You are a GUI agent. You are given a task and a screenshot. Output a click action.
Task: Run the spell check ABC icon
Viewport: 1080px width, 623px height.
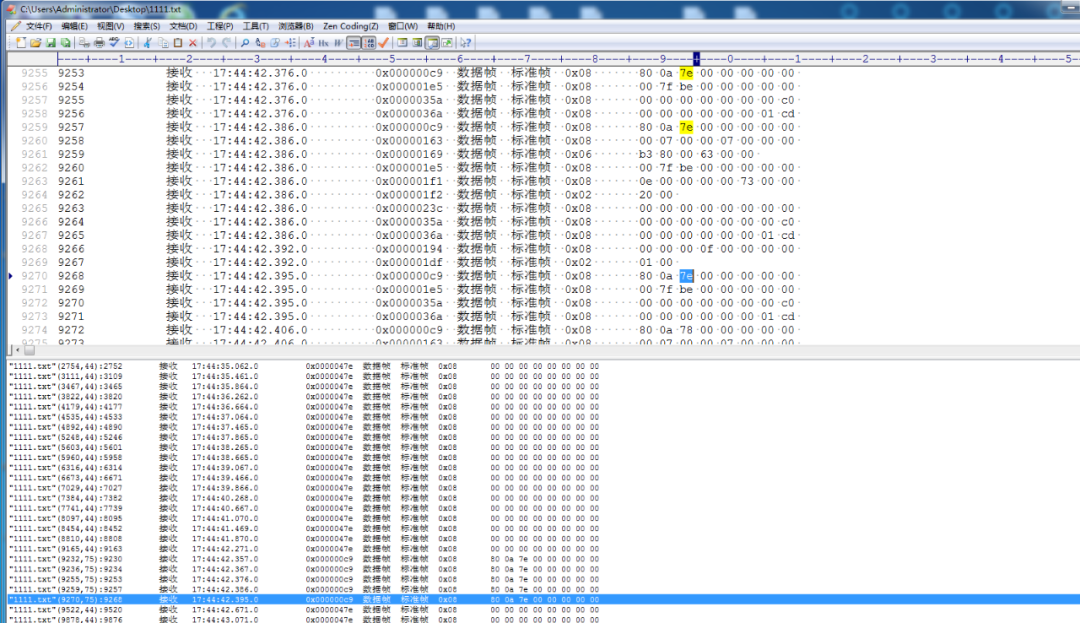coord(114,43)
